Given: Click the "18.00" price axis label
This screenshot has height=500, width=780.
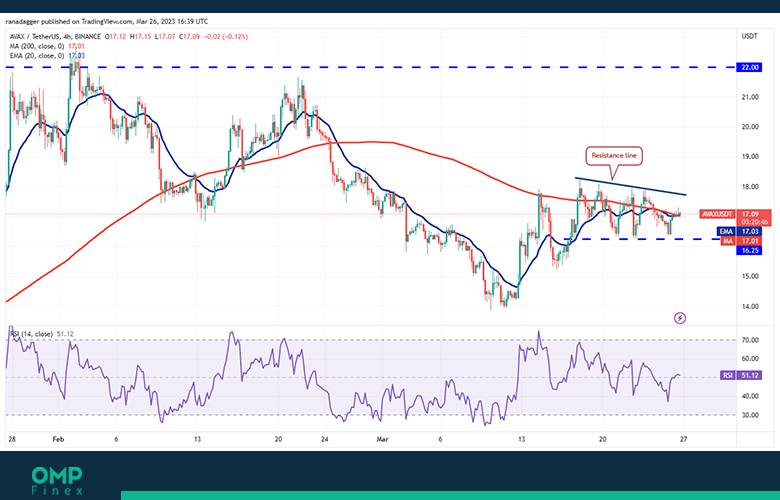Looking at the screenshot, I should 750,187.
